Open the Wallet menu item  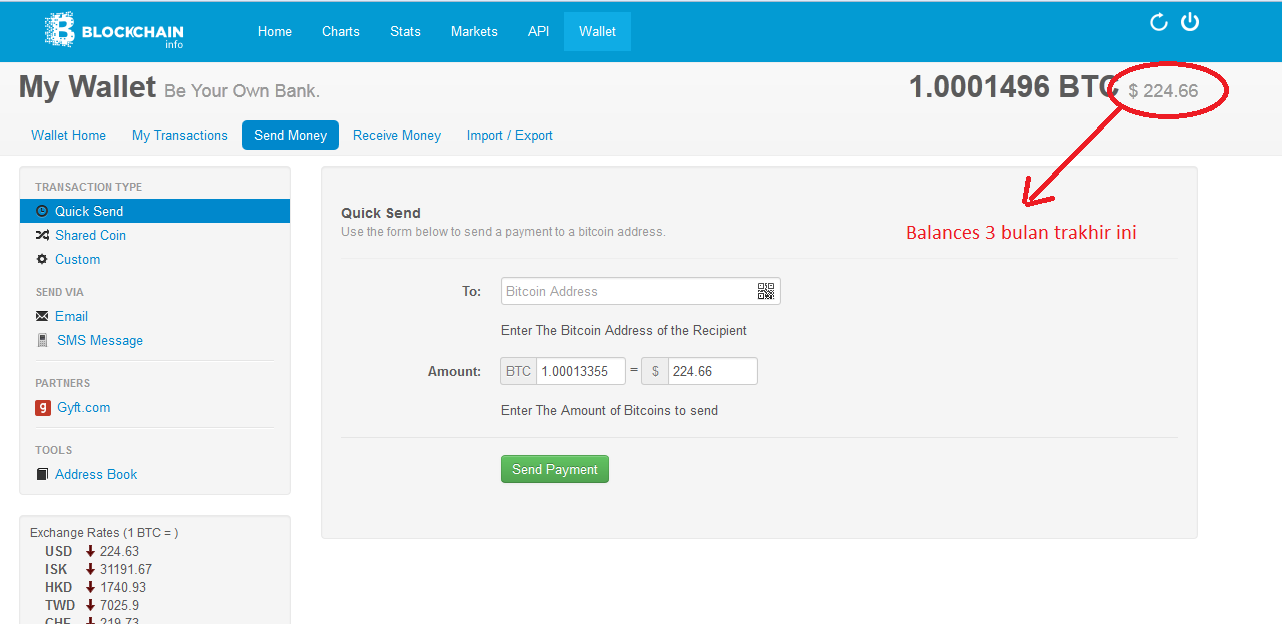tap(597, 31)
